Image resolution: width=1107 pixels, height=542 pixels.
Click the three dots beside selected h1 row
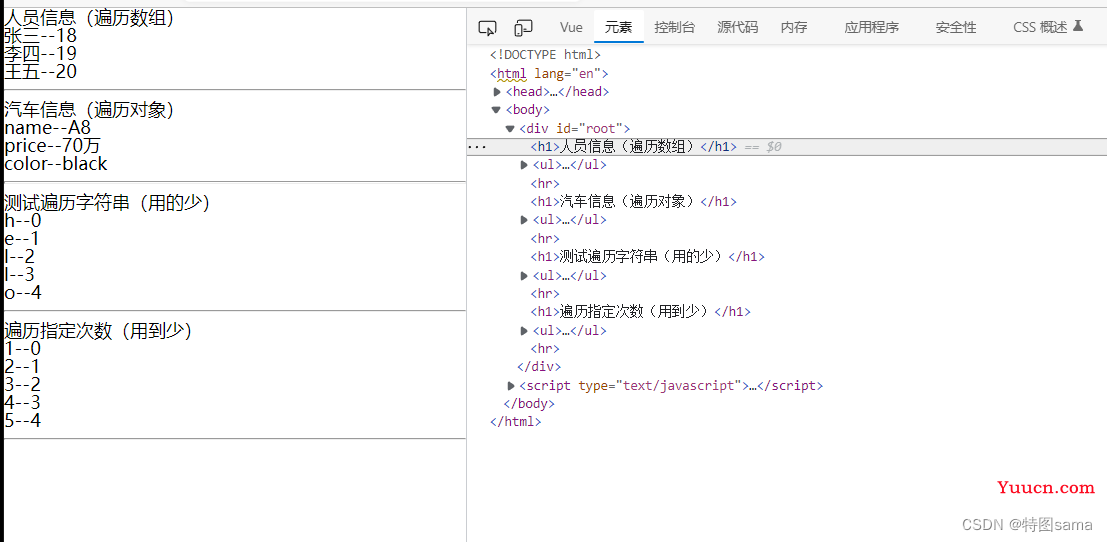(x=477, y=147)
